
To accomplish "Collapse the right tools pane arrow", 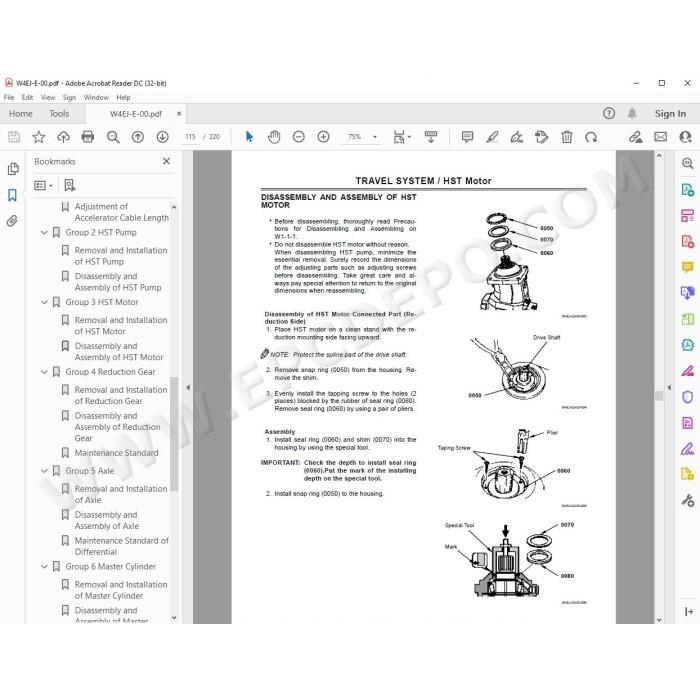I will pyautogui.click(x=669, y=388).
